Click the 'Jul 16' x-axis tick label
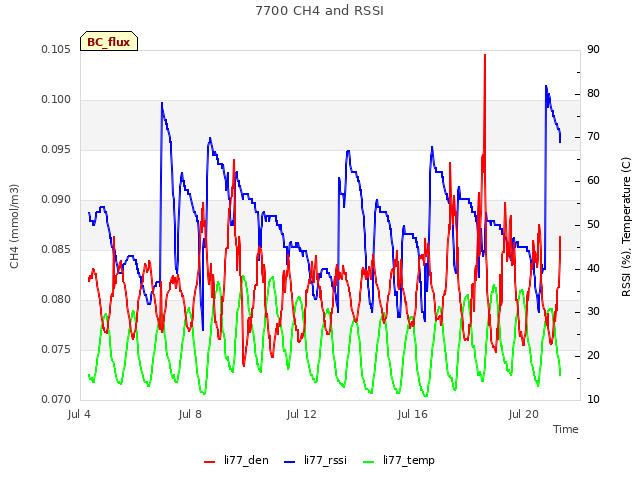Viewport: 640px width, 480px height. (x=412, y=414)
